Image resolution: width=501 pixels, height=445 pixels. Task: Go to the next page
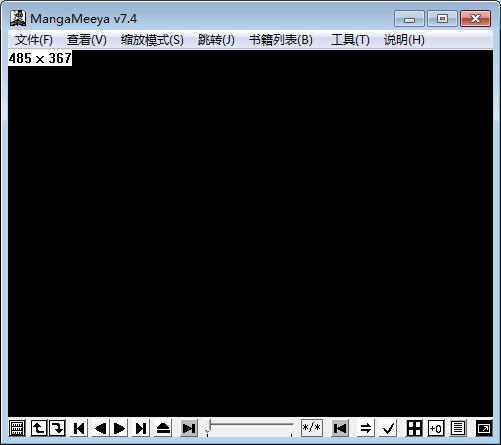pos(119,428)
